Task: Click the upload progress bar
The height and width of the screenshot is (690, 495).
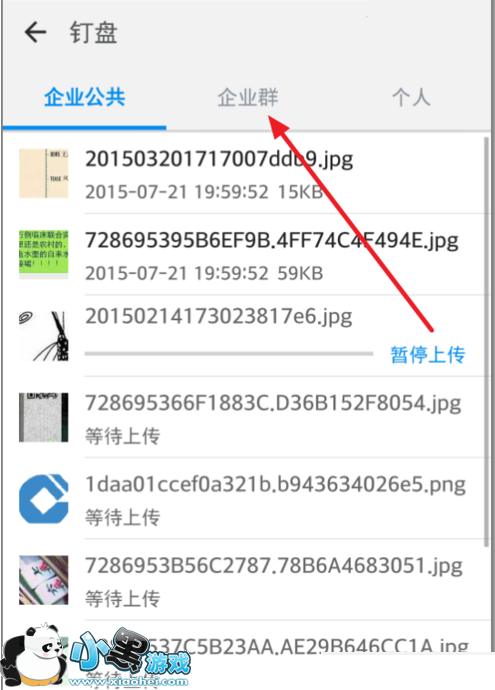Action: (x=229, y=353)
